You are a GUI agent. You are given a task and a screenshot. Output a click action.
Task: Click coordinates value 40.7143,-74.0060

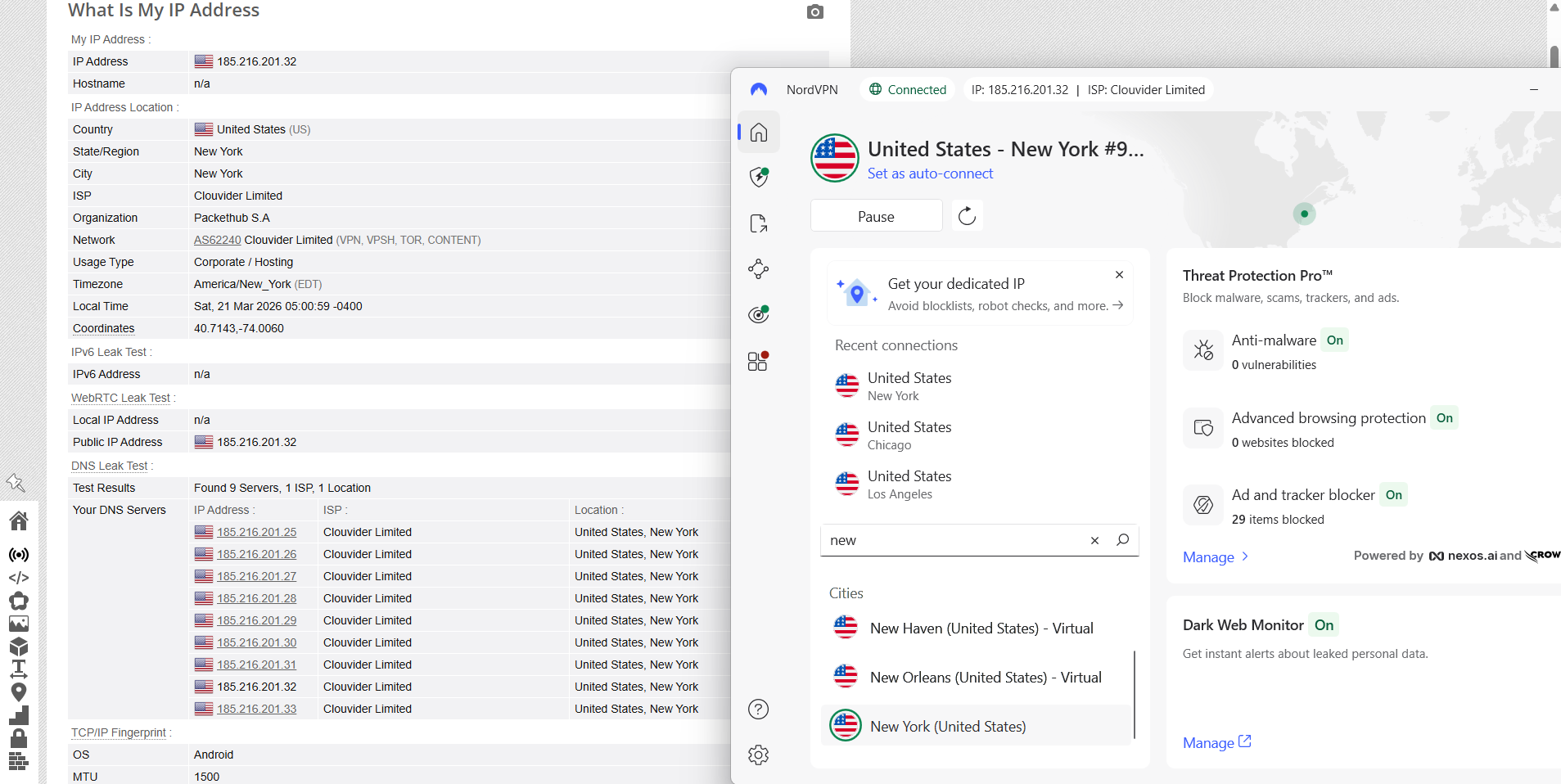click(x=239, y=328)
